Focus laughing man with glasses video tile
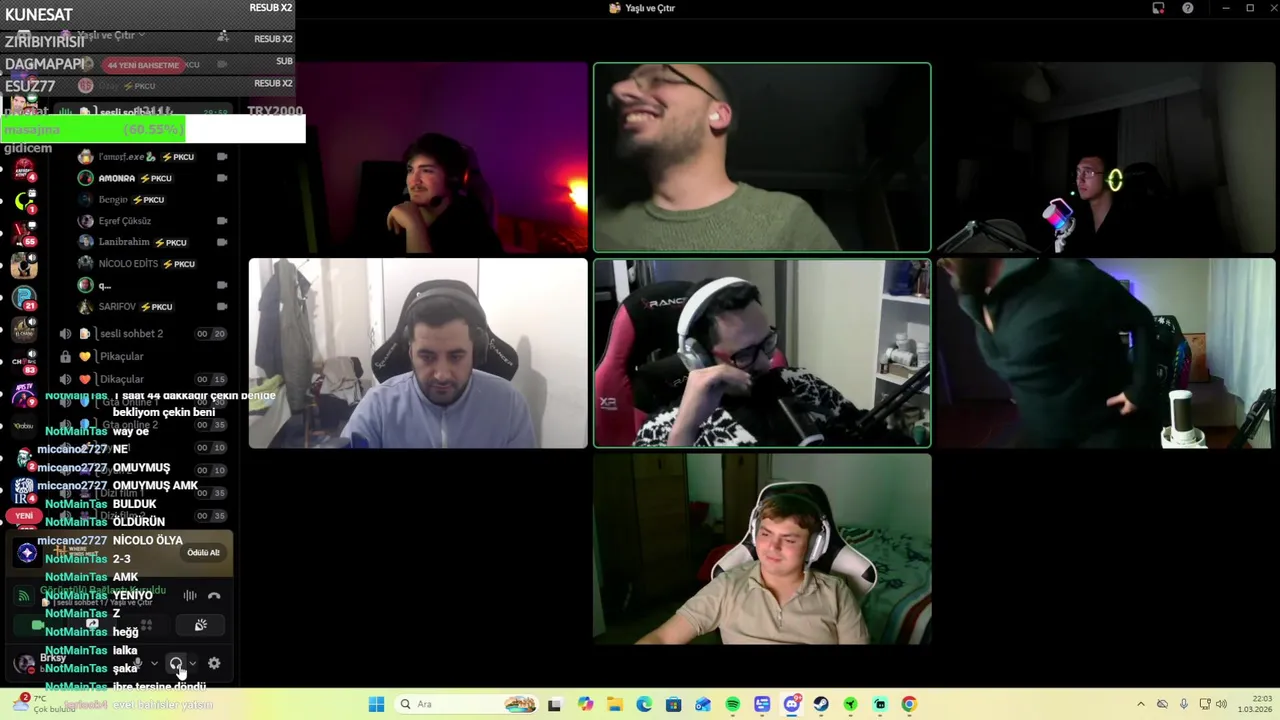The image size is (1280, 720). click(762, 157)
